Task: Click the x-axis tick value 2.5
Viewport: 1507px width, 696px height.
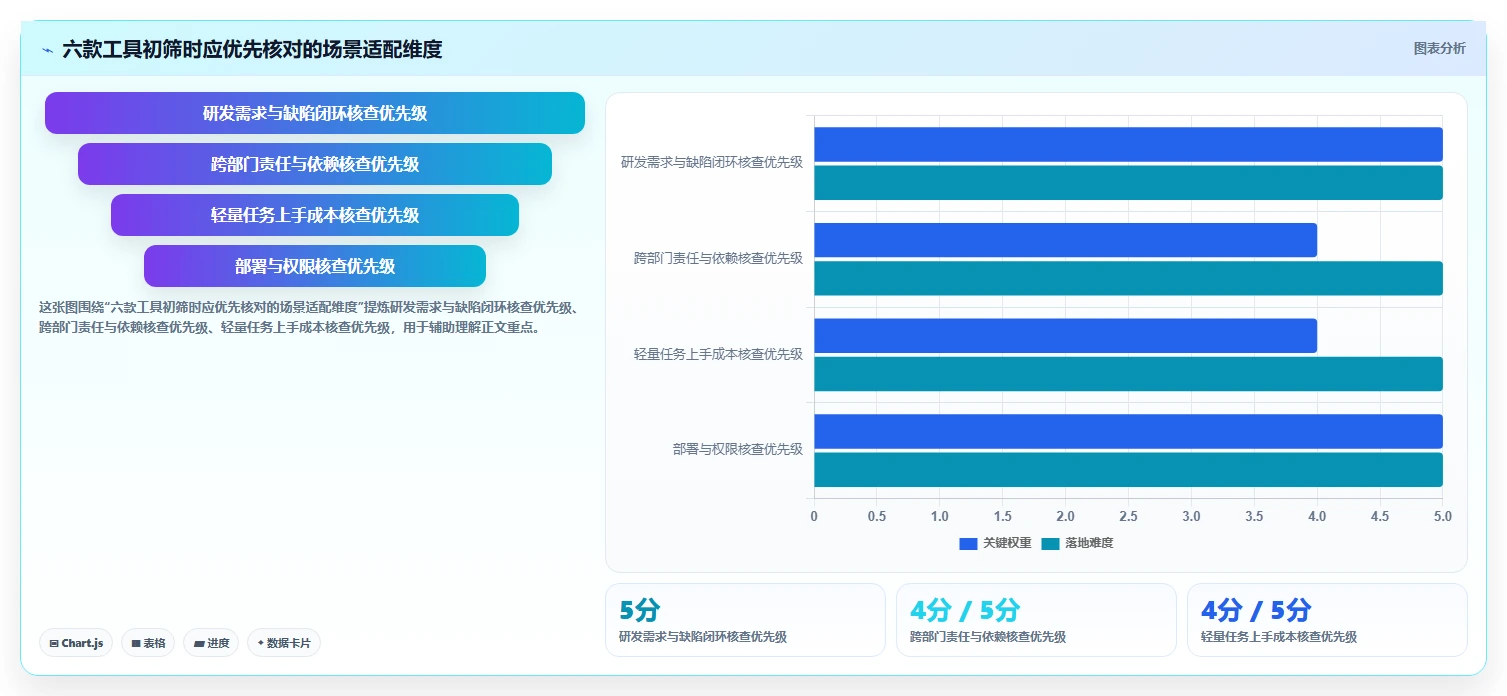Action: [1128, 516]
